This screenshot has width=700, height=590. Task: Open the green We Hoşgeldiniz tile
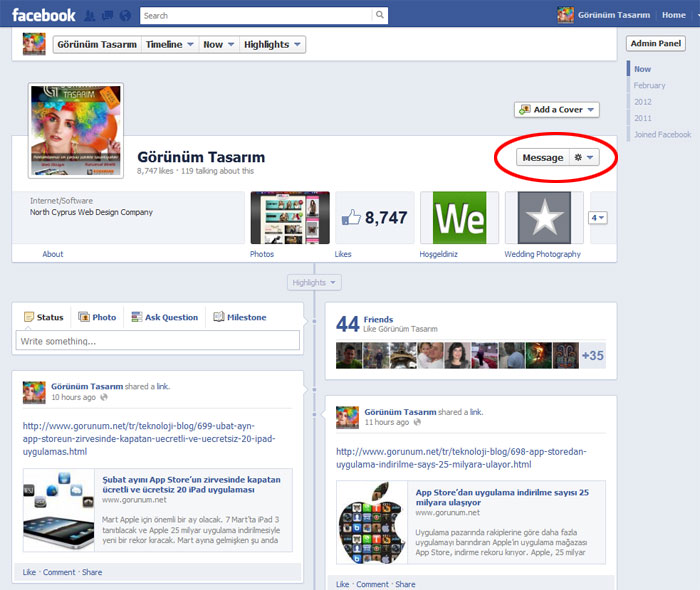pyautogui.click(x=460, y=218)
